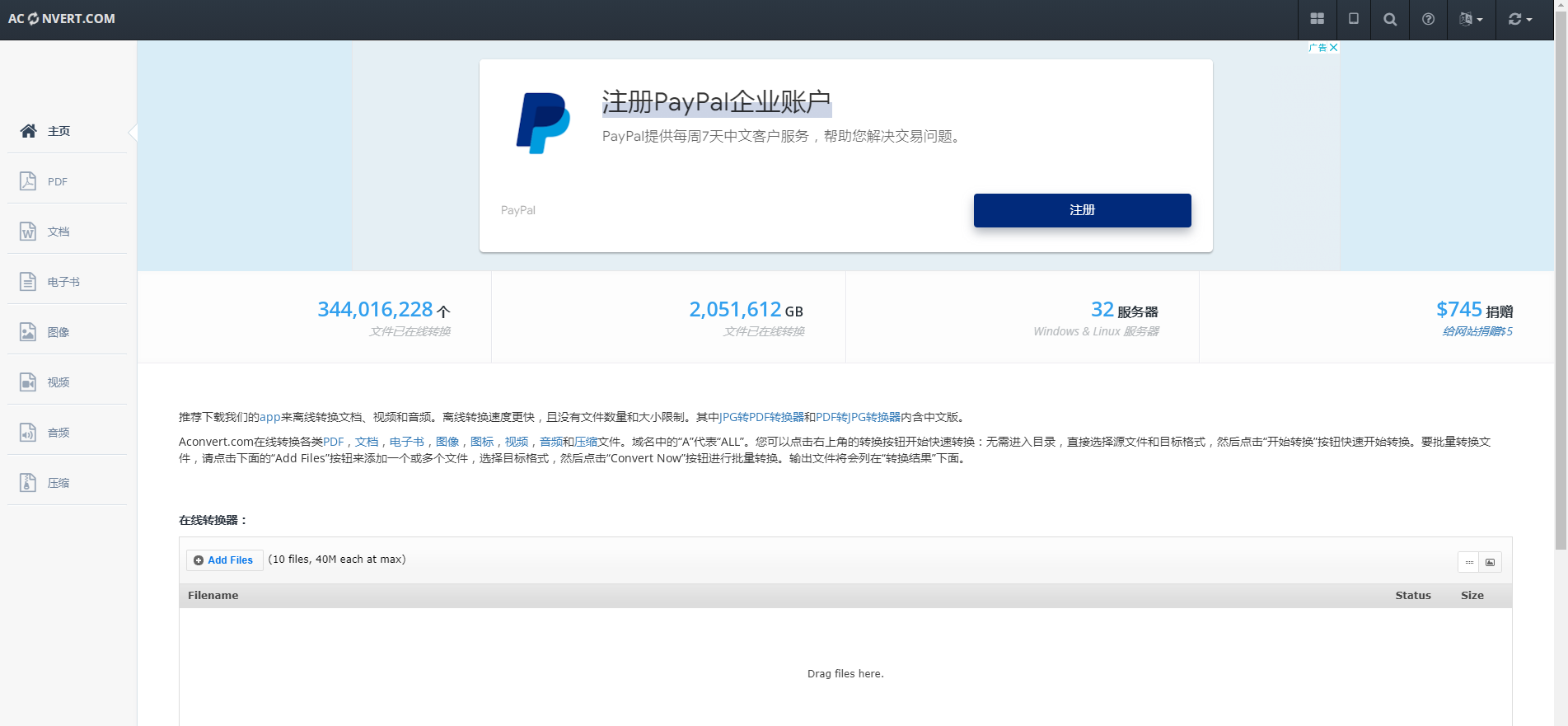
Task: Open the convert refresh dropdown in top bar
Action: (1520, 19)
